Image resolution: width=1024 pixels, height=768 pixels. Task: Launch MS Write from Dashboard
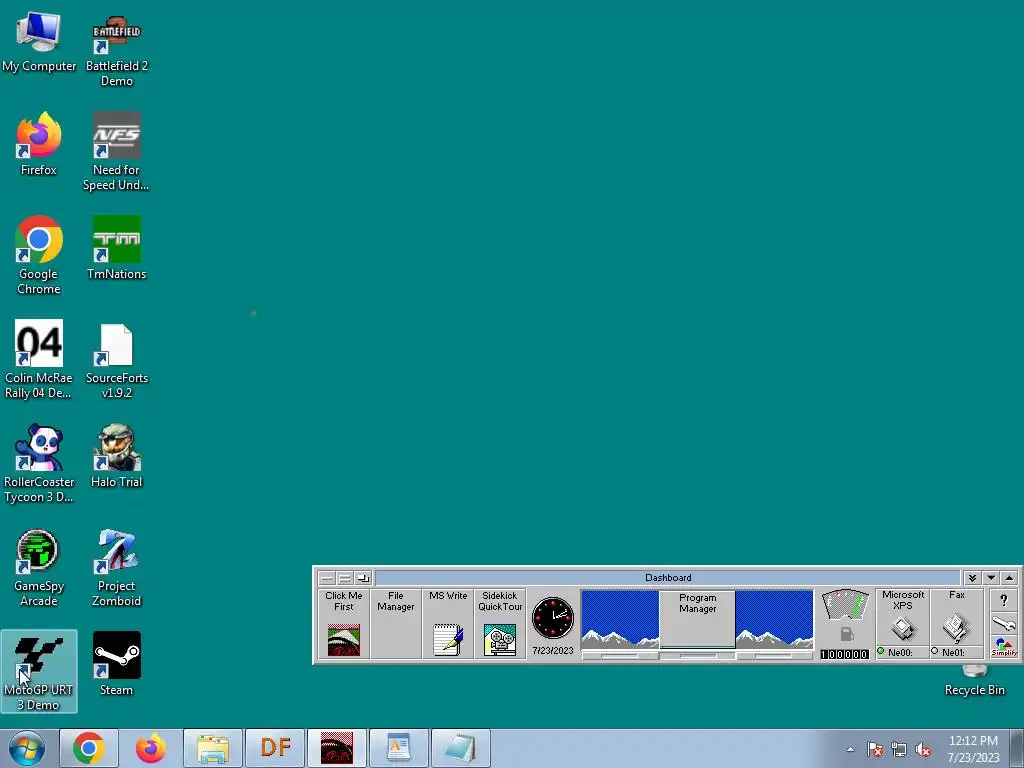(448, 624)
